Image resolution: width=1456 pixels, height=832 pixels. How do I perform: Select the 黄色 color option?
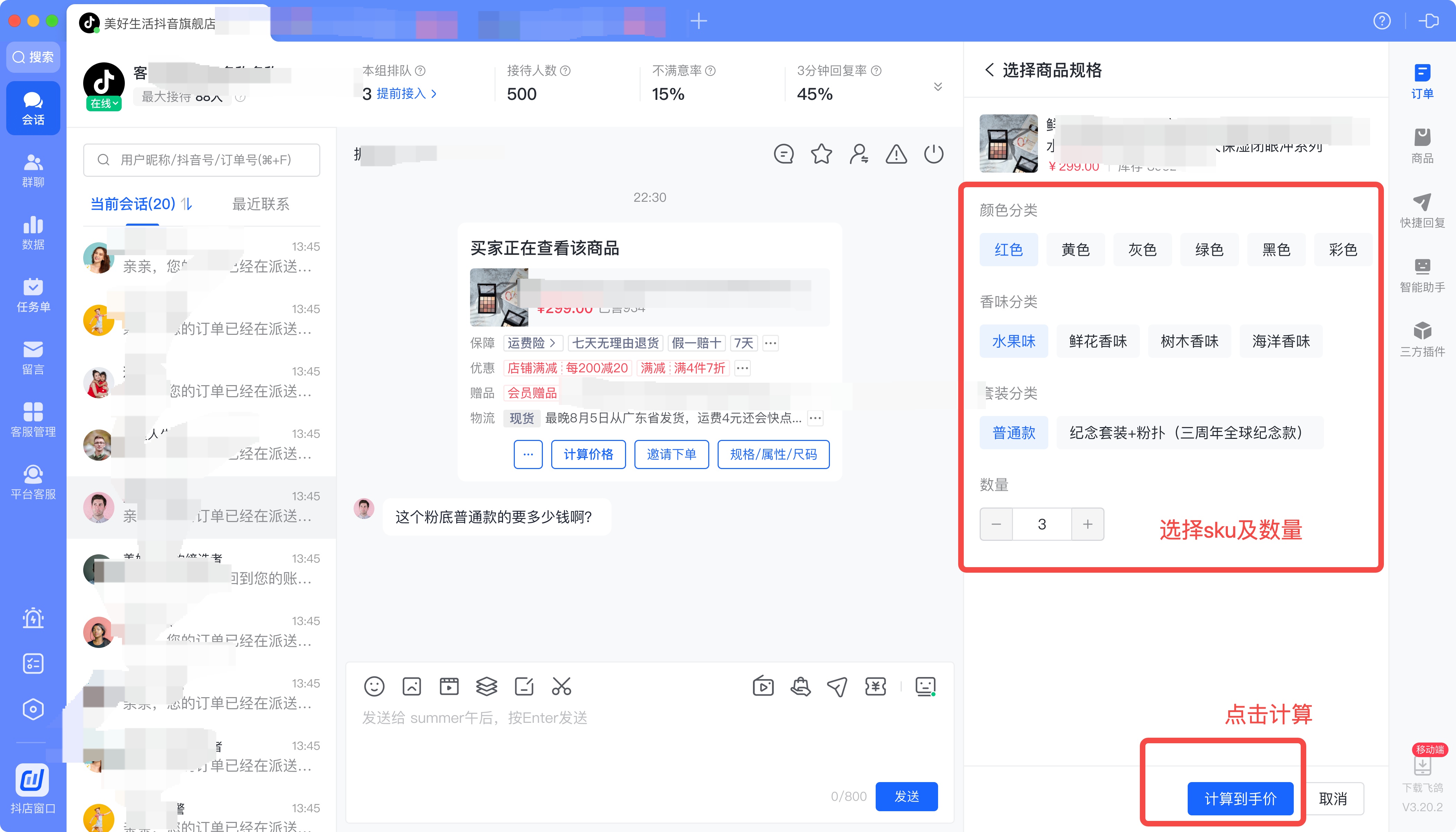click(x=1075, y=250)
